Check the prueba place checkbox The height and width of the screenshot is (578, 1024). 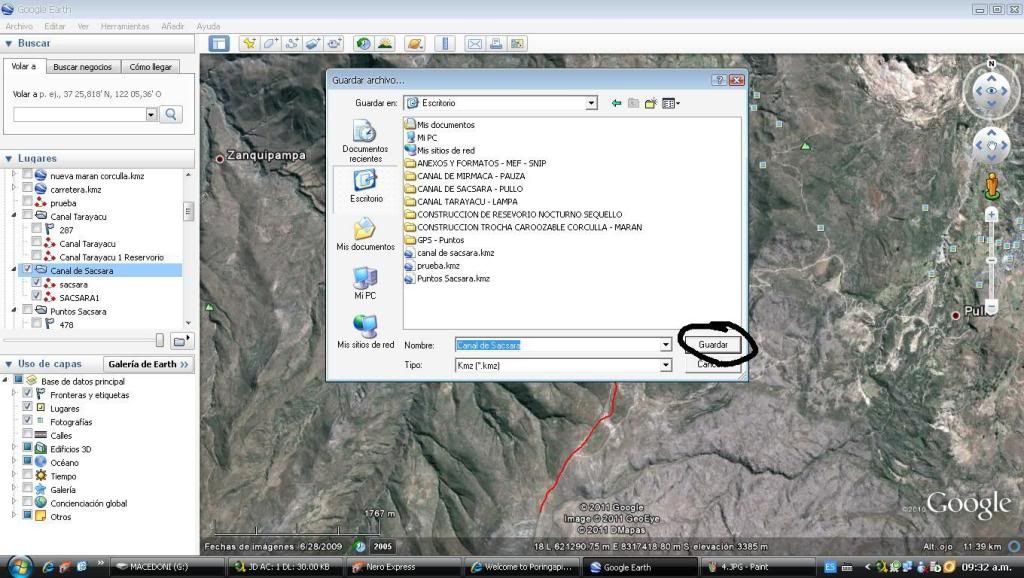pos(27,202)
